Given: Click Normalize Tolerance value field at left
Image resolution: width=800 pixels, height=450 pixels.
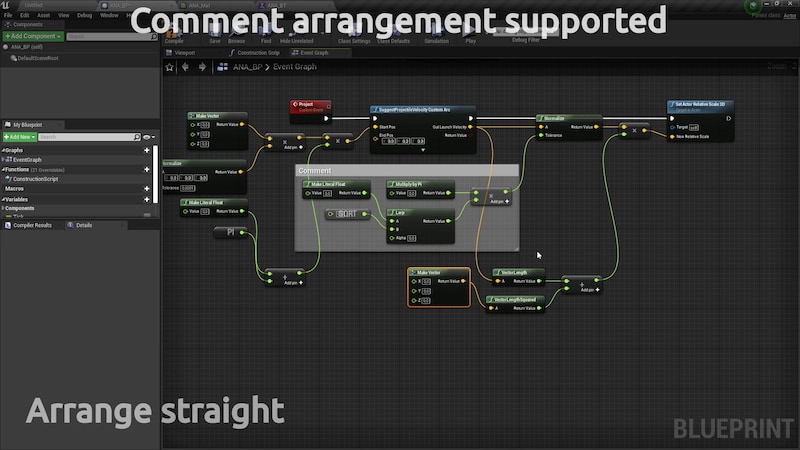Looking at the screenshot, I should point(188,188).
